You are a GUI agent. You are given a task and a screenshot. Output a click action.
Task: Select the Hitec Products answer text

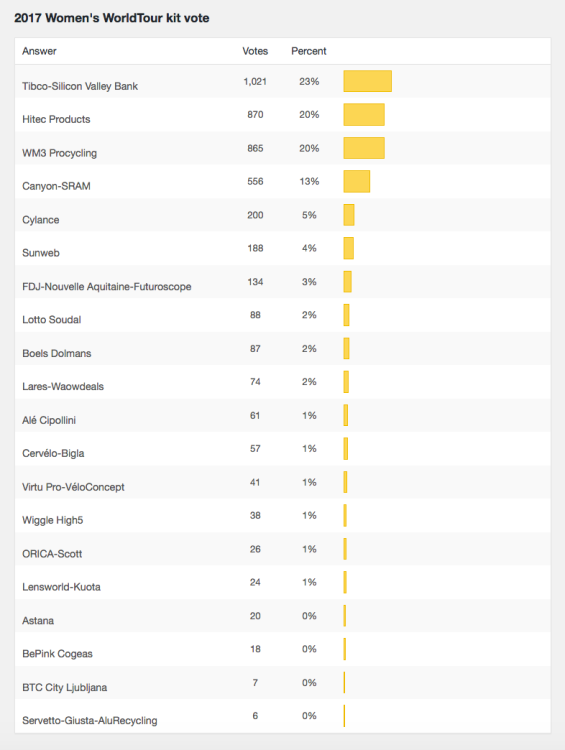click(56, 119)
